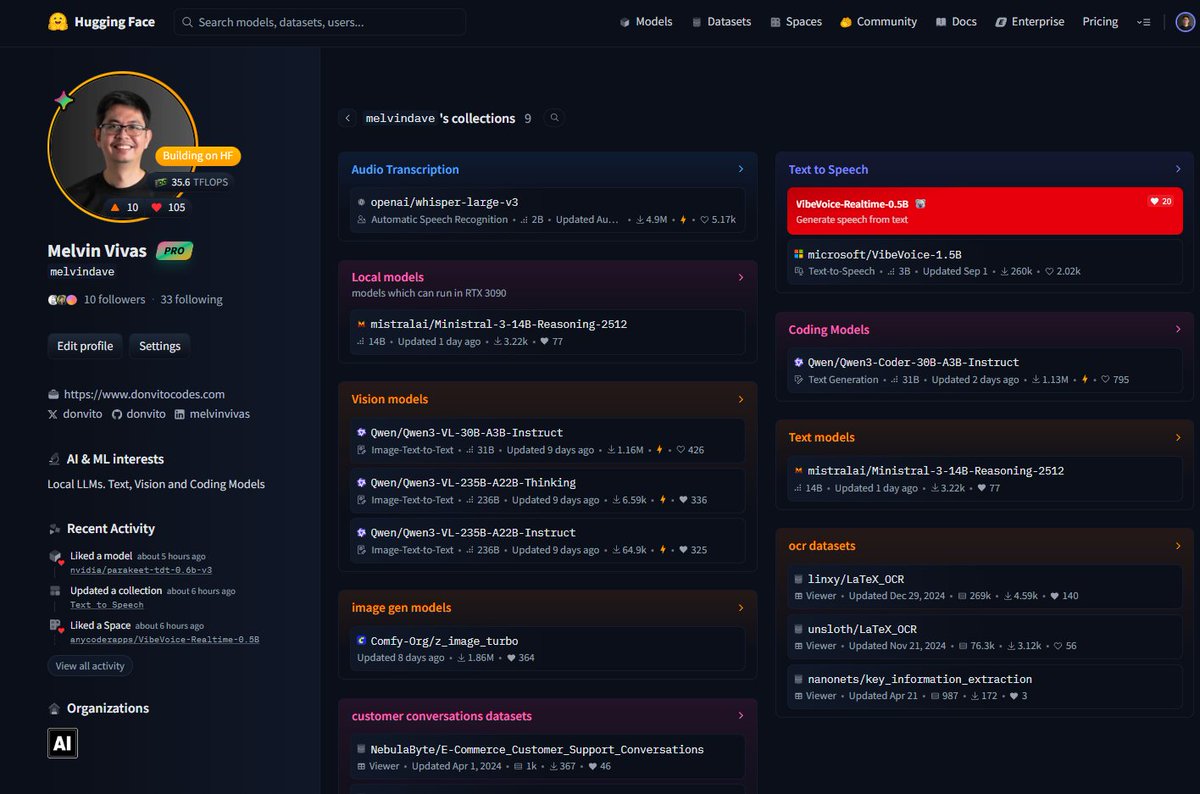
Task: Expand the Text to Speech collection arrow
Action: [x=1178, y=170]
